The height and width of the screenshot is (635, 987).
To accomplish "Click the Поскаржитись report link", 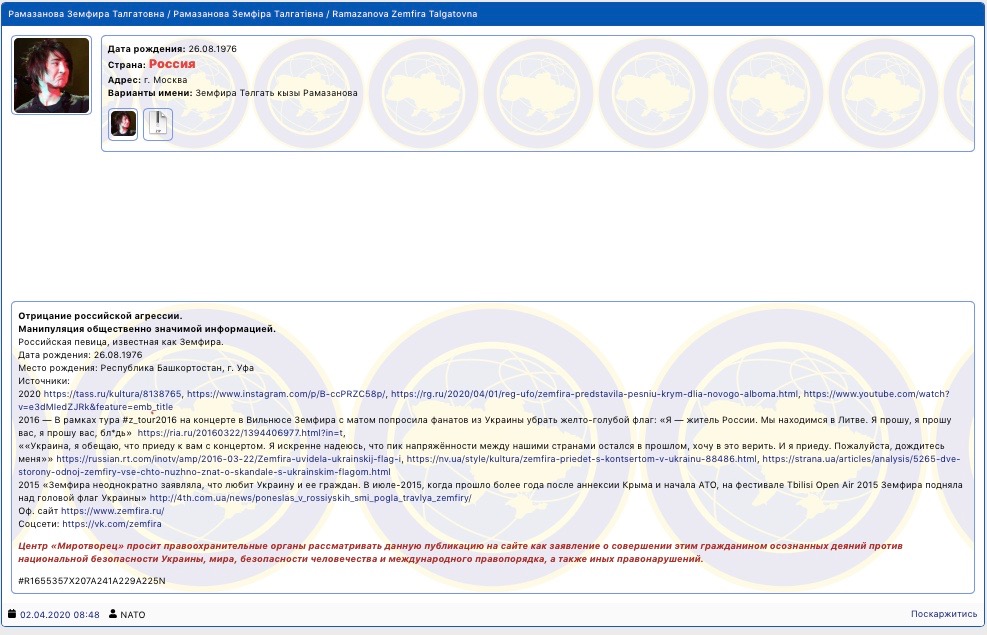I will point(944,614).
